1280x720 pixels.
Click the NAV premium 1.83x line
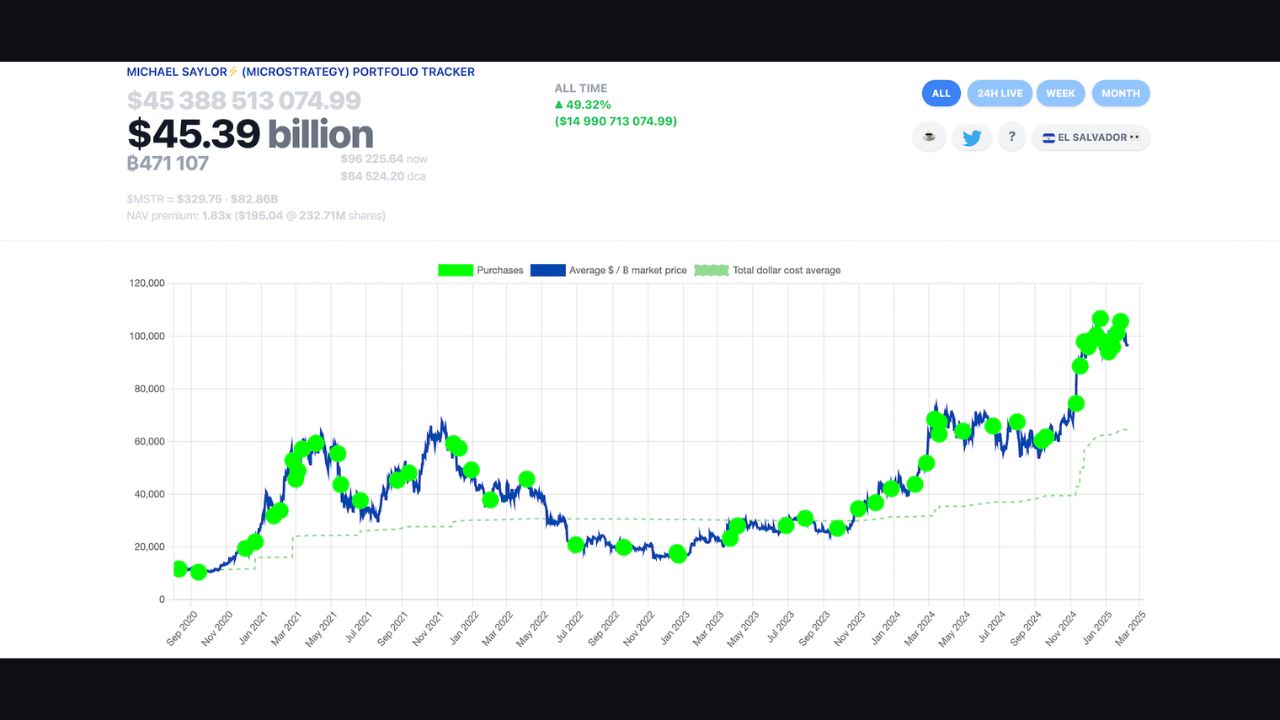click(256, 215)
